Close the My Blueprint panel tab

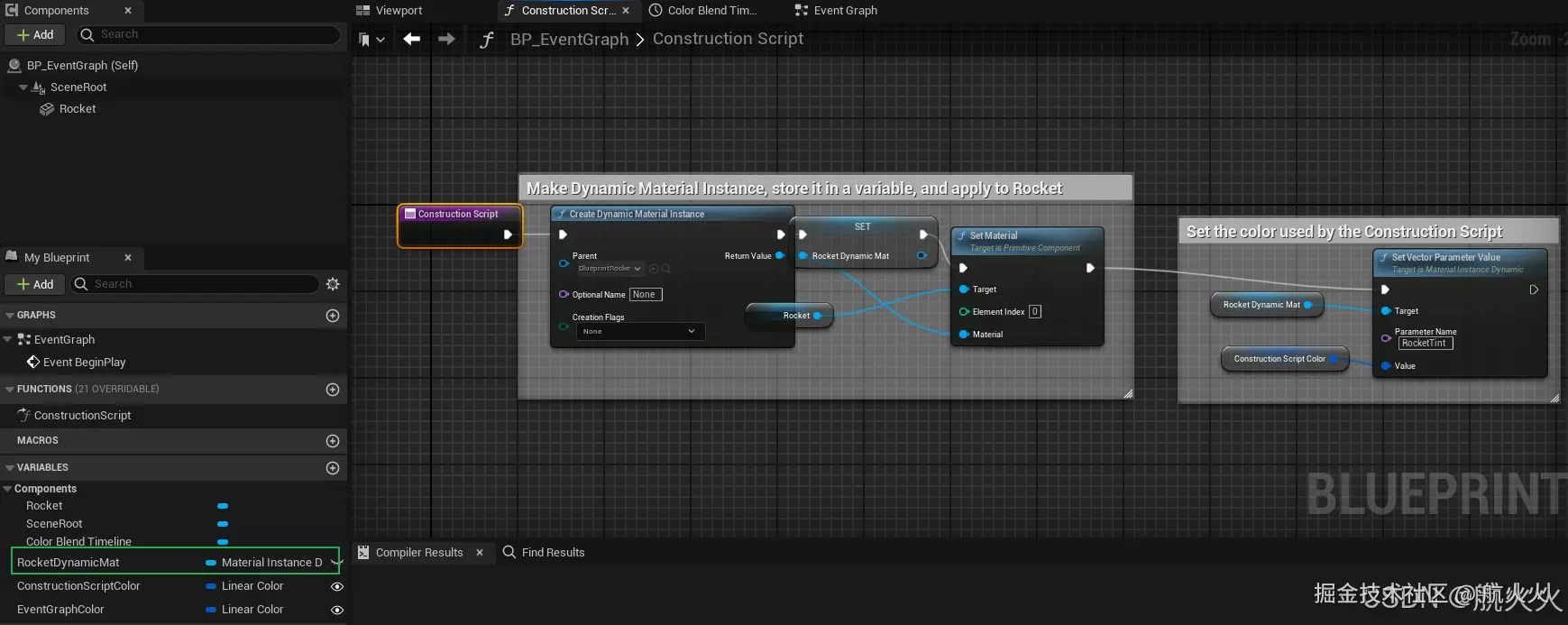128,258
